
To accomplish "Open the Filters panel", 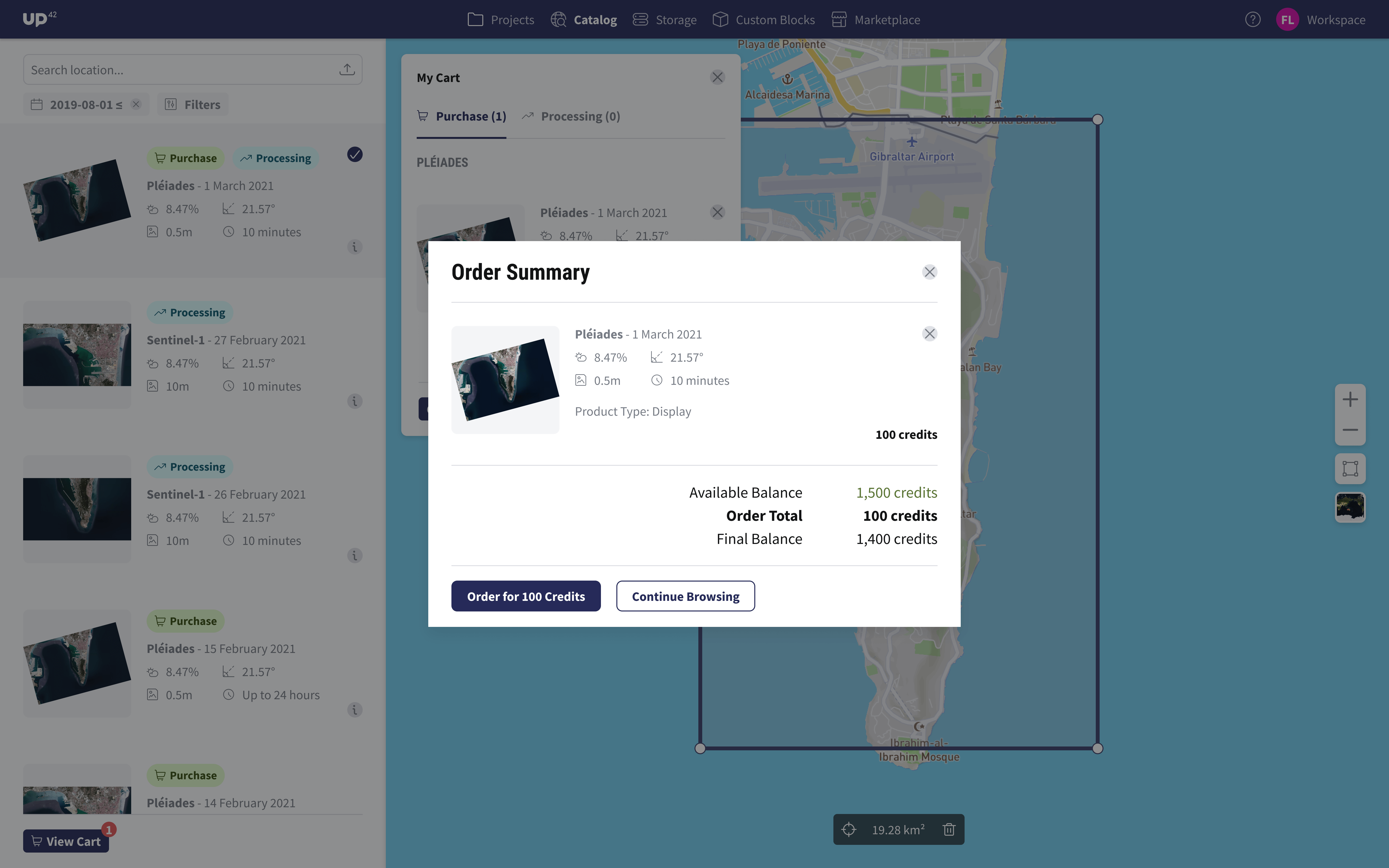I will pos(193,104).
